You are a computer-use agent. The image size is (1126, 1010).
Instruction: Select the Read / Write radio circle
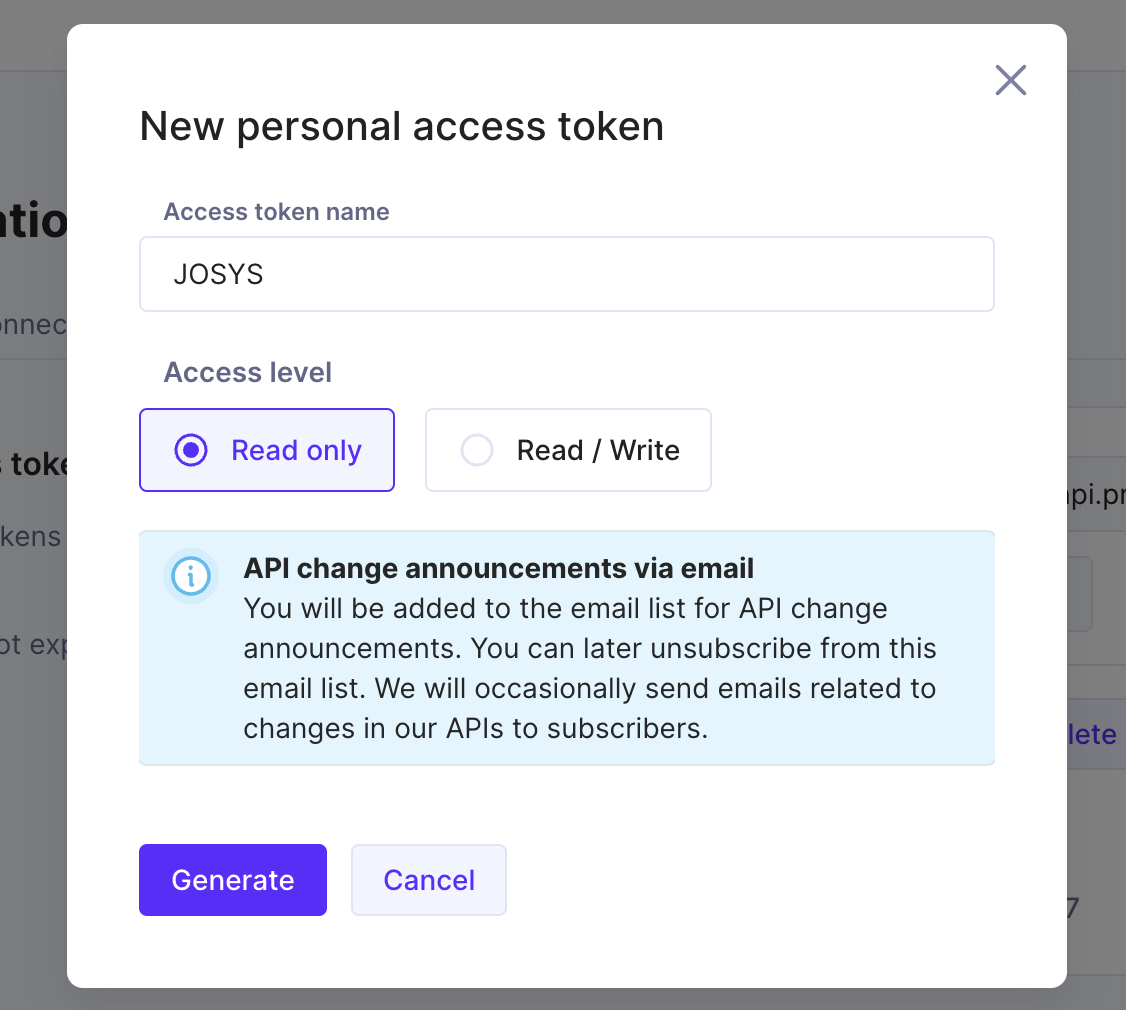click(x=477, y=450)
